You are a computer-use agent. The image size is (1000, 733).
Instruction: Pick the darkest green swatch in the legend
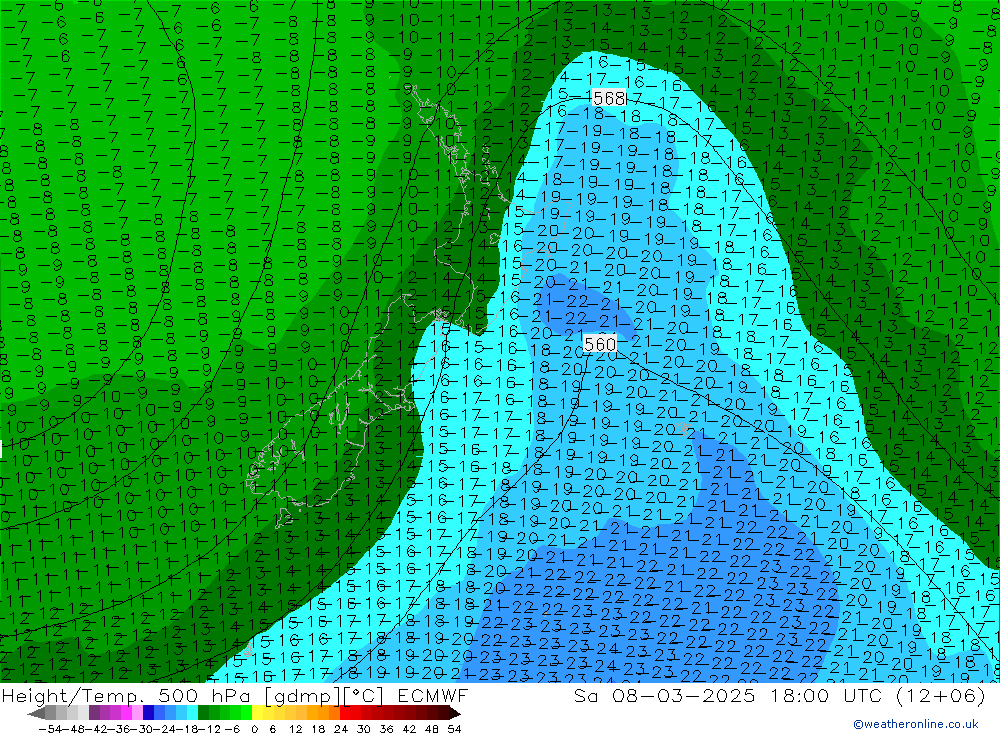pyautogui.click(x=203, y=713)
